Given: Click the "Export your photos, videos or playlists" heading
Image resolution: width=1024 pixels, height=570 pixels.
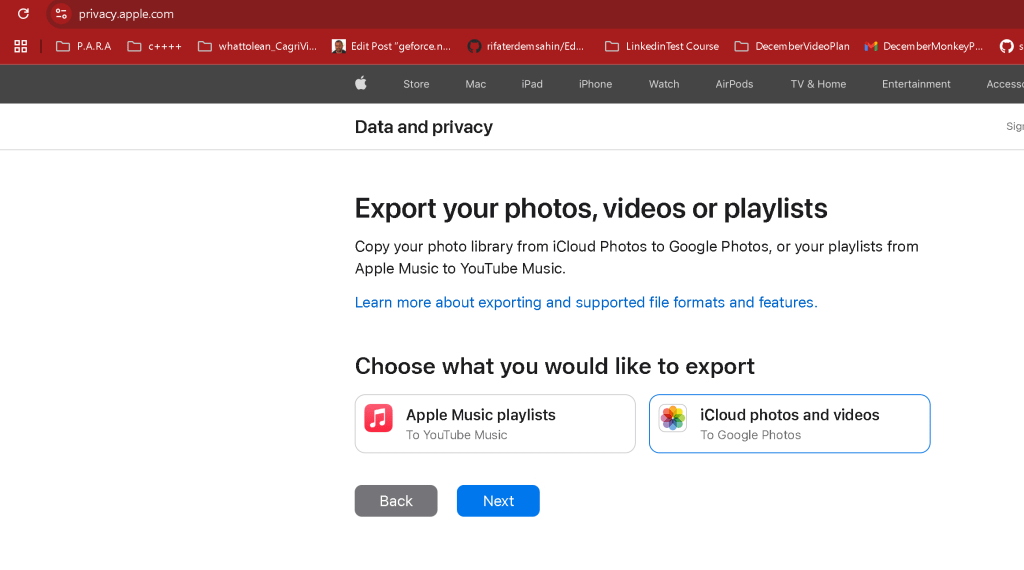Looking at the screenshot, I should pos(591,209).
